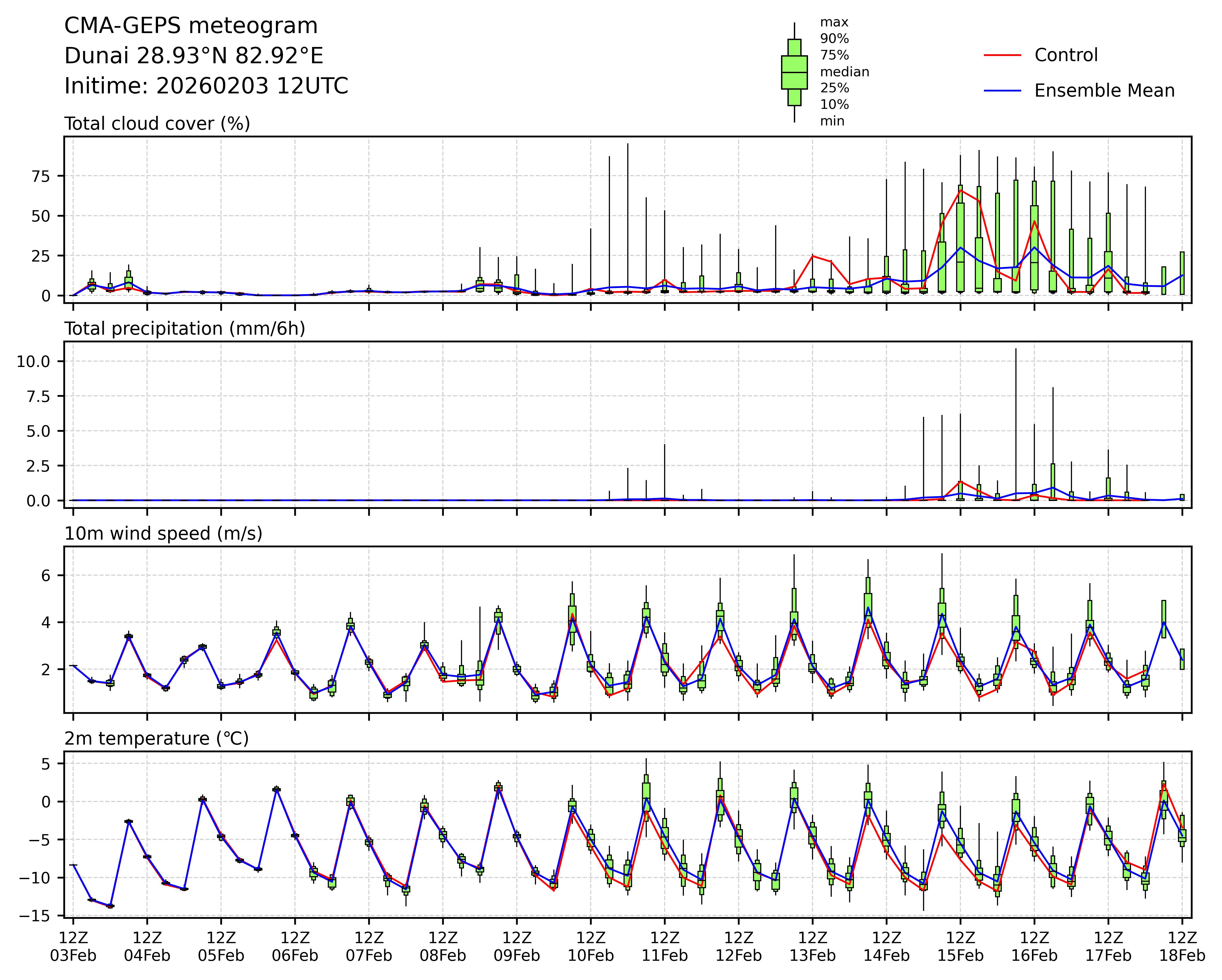
Task: Click the 'Initime: 20260203 12UTC' text
Action: coord(206,86)
